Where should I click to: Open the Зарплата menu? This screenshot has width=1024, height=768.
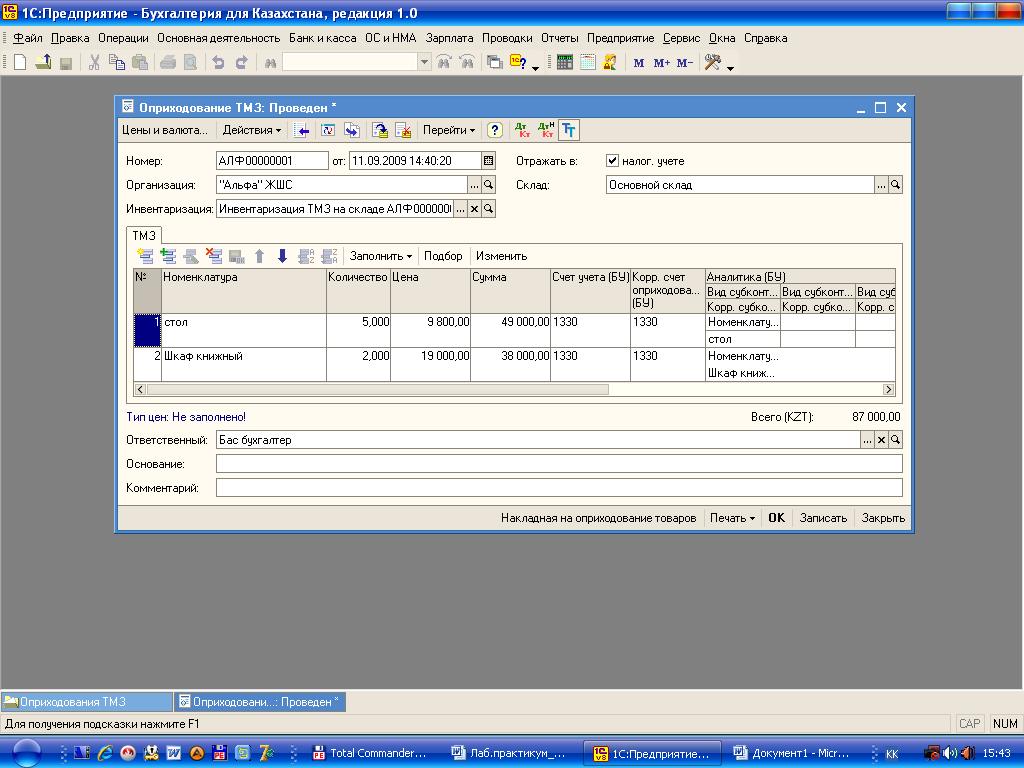(x=449, y=39)
